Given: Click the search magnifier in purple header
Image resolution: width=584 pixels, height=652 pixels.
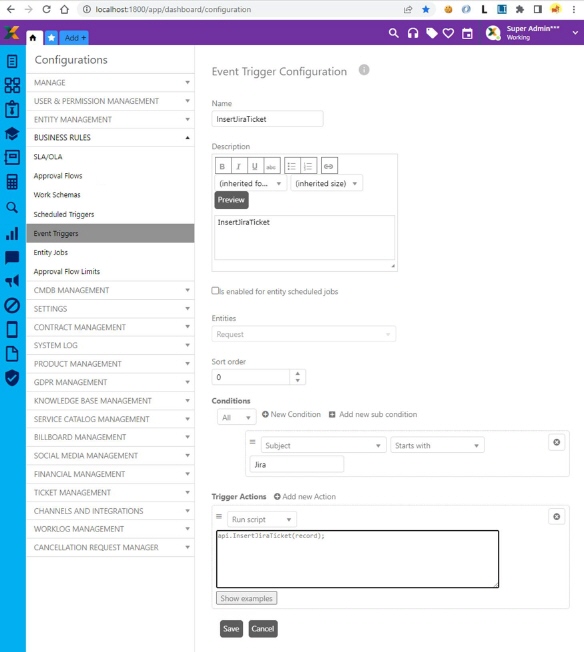Looking at the screenshot, I should [x=393, y=33].
